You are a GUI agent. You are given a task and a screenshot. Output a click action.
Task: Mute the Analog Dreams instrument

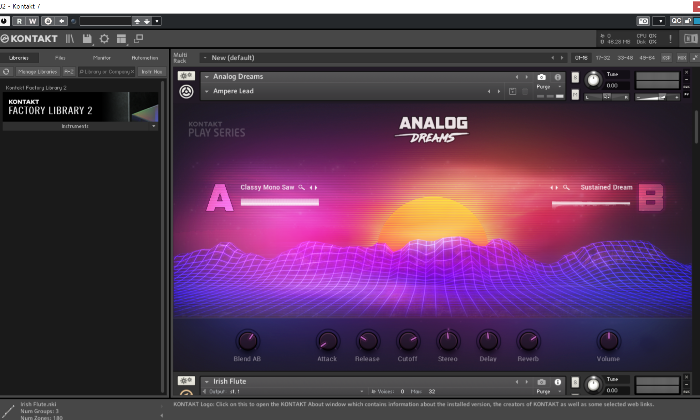pos(575,94)
